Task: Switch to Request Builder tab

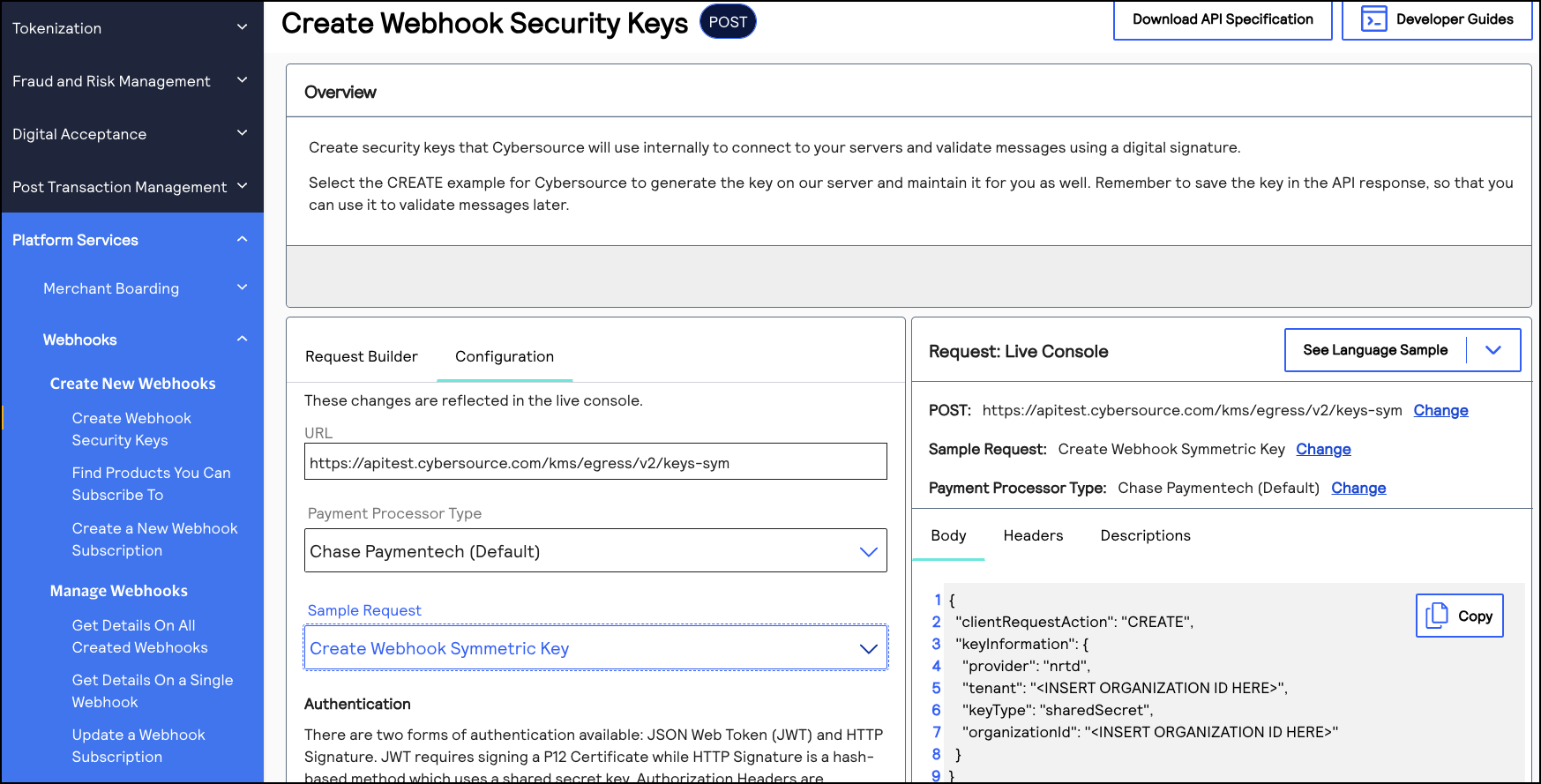Action: tap(362, 356)
